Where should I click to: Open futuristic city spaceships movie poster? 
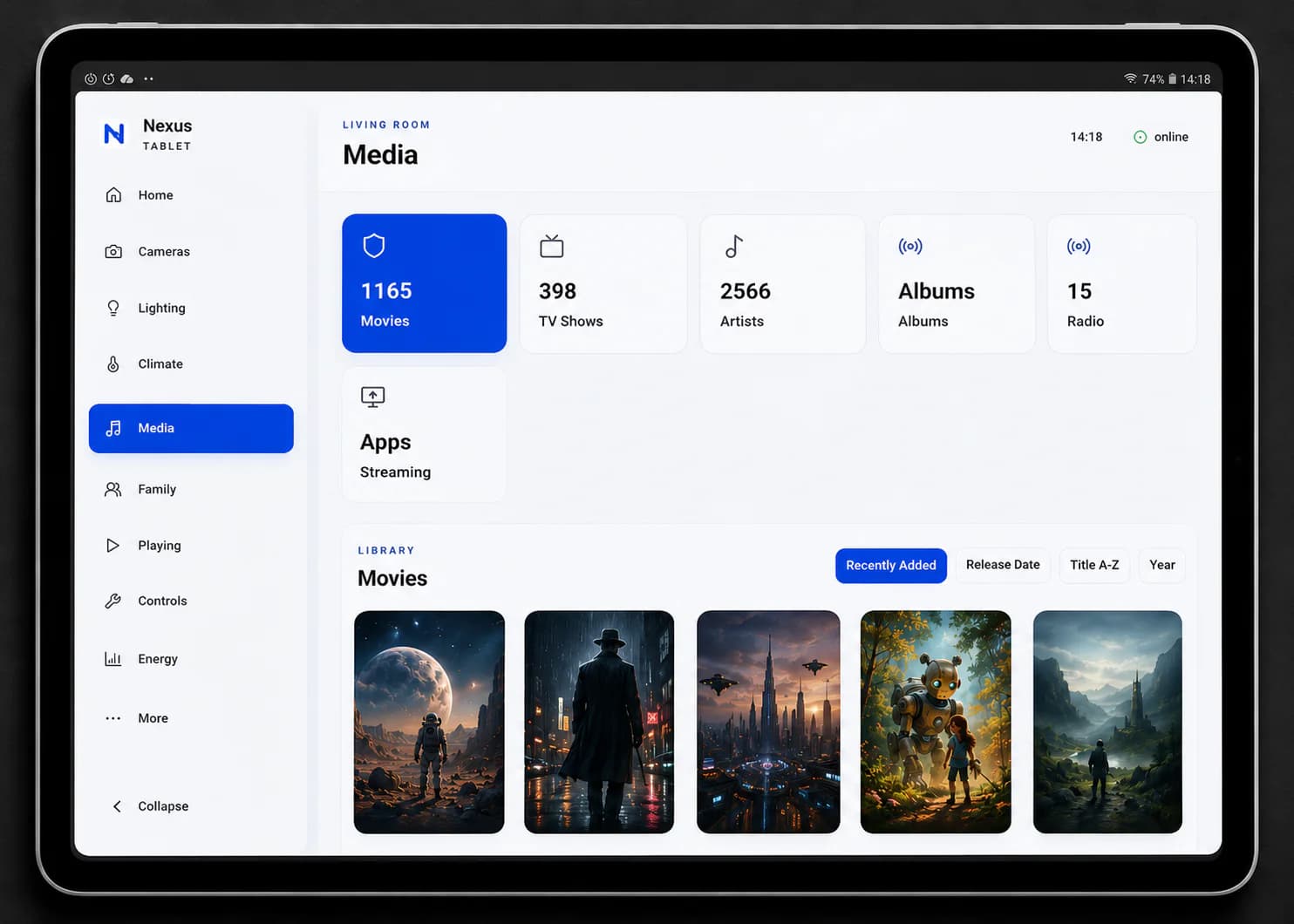[x=768, y=722]
